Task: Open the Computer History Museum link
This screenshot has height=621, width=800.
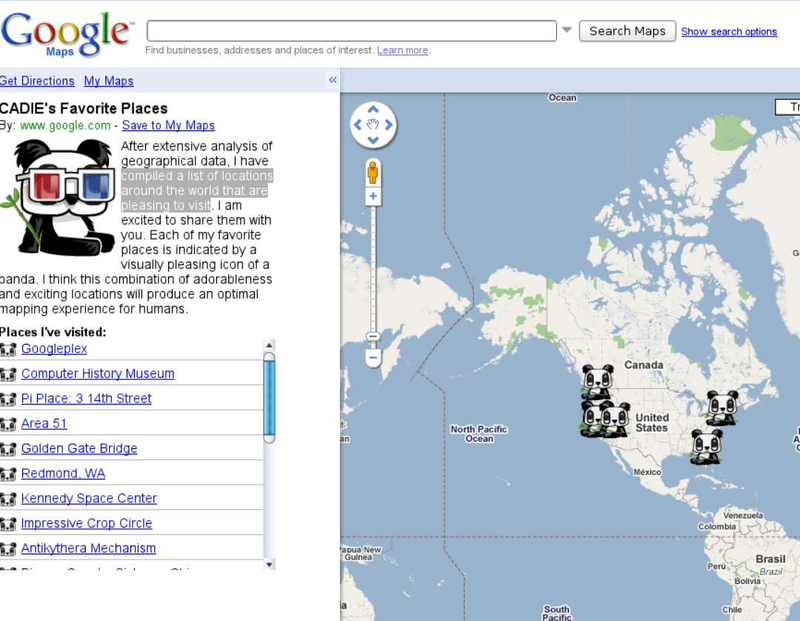Action: [97, 374]
